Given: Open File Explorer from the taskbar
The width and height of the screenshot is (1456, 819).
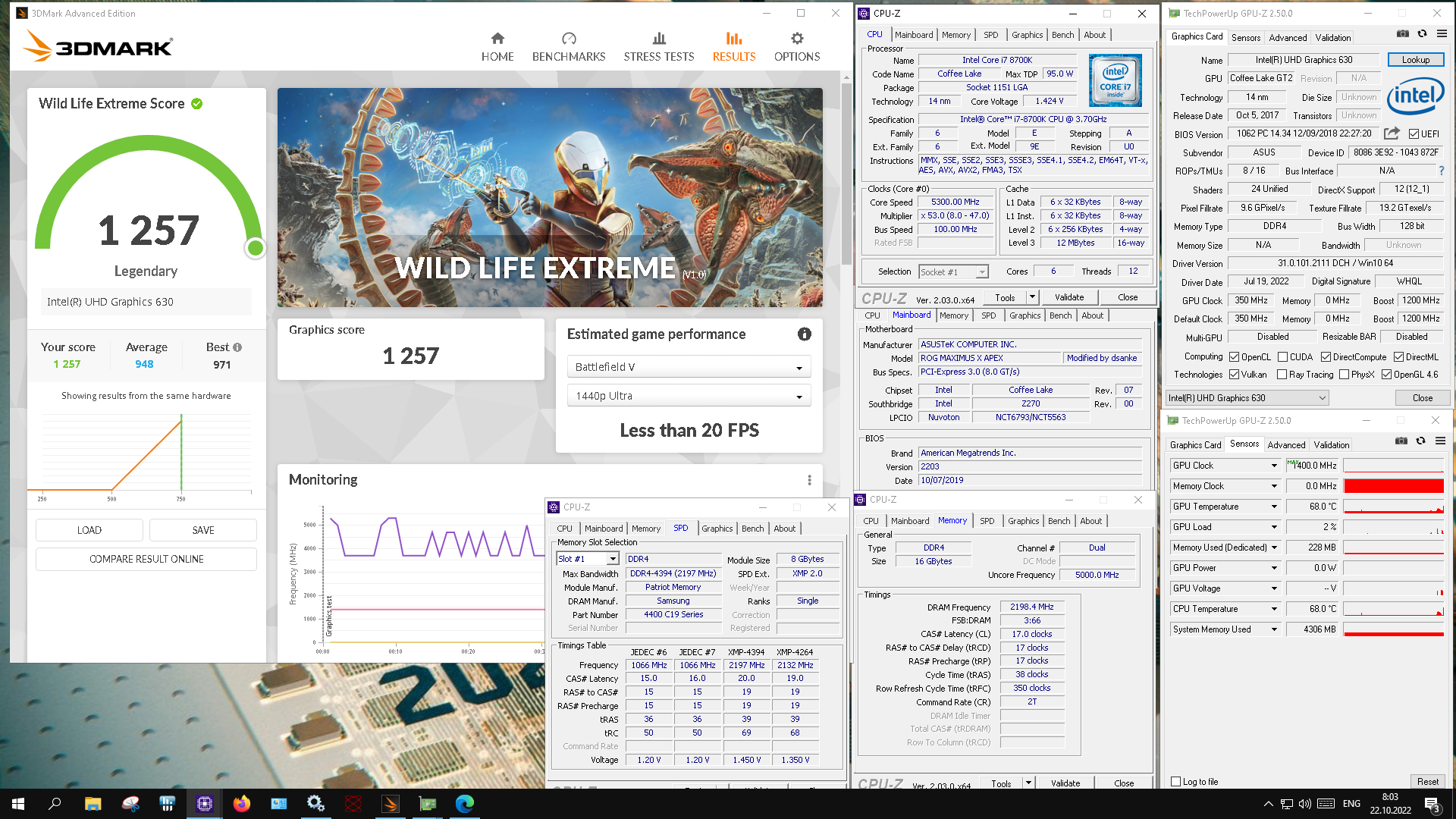Looking at the screenshot, I should [93, 804].
